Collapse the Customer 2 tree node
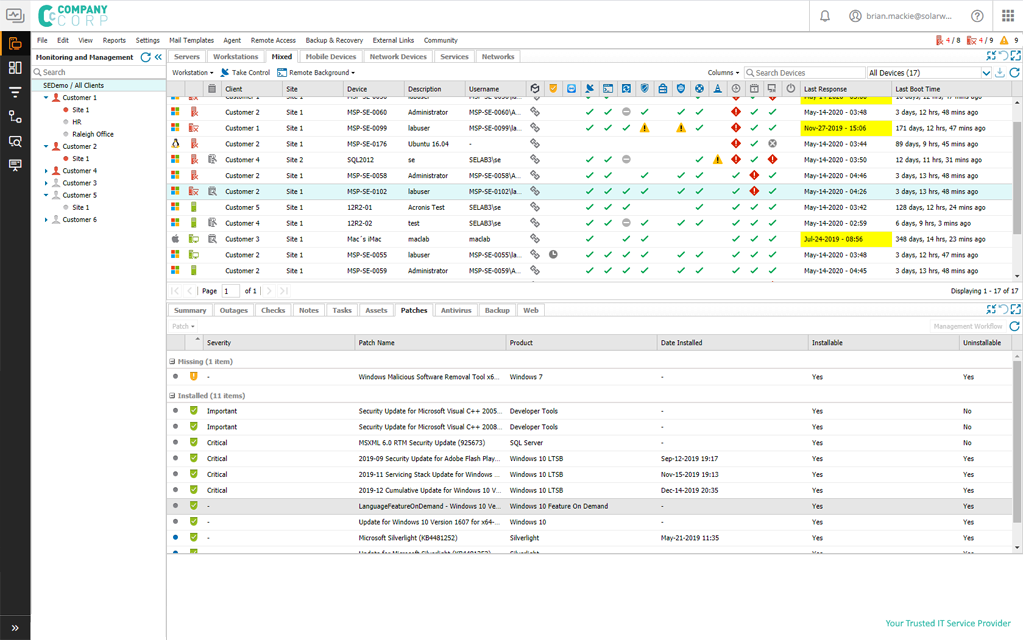Screen dimensions: 1024x640 pyautogui.click(x=46, y=146)
